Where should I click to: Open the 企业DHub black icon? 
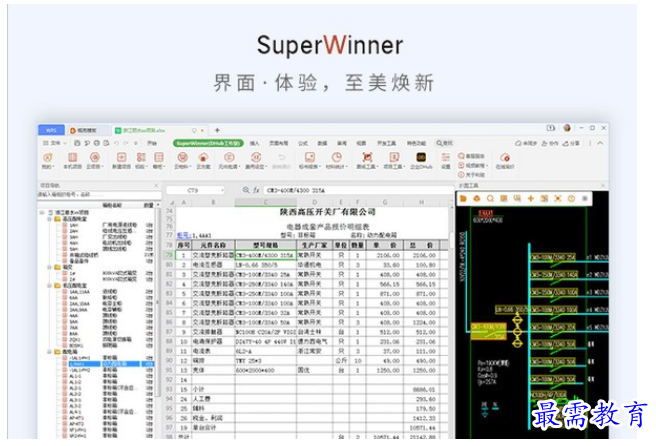point(421,161)
